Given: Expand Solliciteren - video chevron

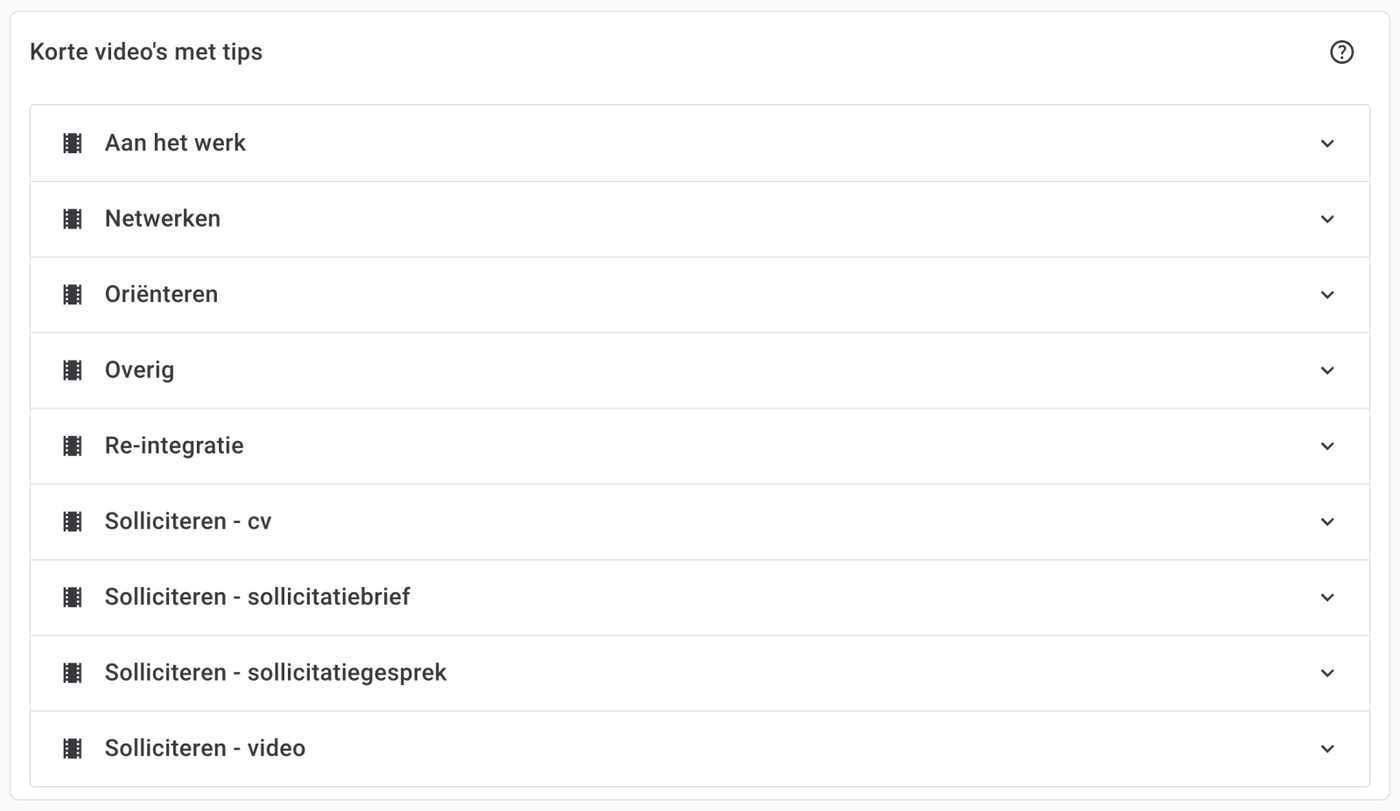Looking at the screenshot, I should (1327, 748).
